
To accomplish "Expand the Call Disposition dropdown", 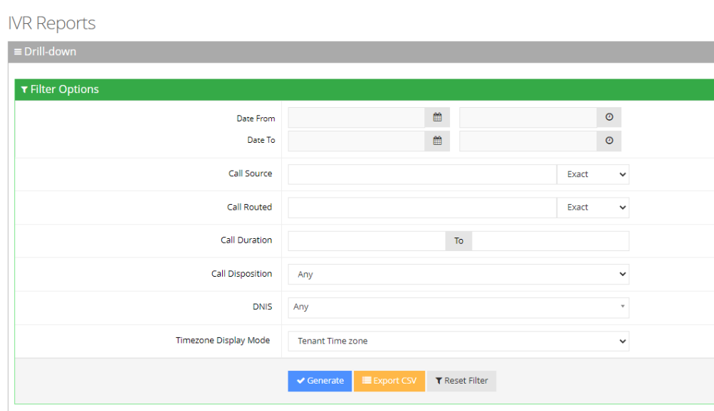I will tap(458, 274).
